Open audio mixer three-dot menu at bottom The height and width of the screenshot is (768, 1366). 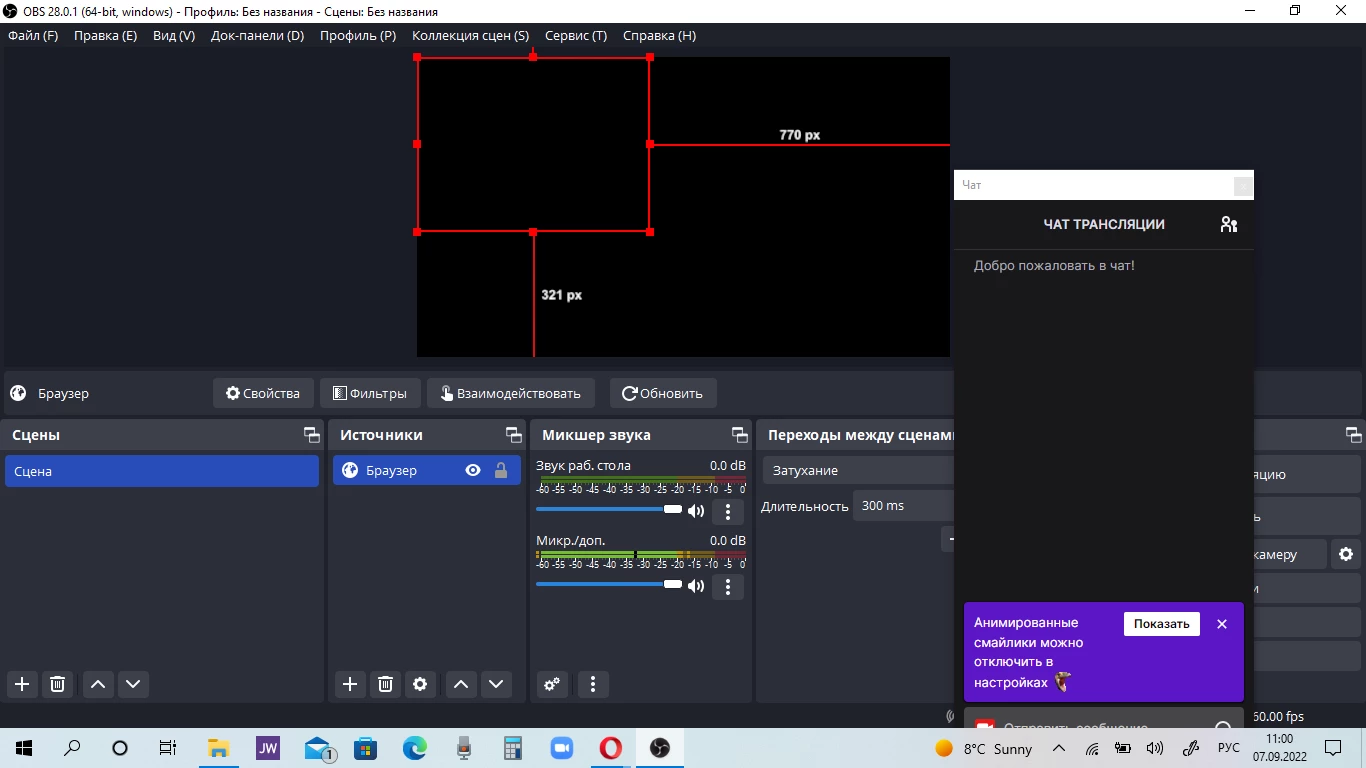coord(593,684)
